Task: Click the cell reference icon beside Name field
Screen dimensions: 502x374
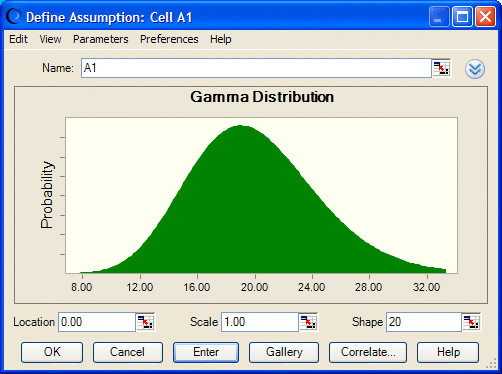Action: point(441,68)
